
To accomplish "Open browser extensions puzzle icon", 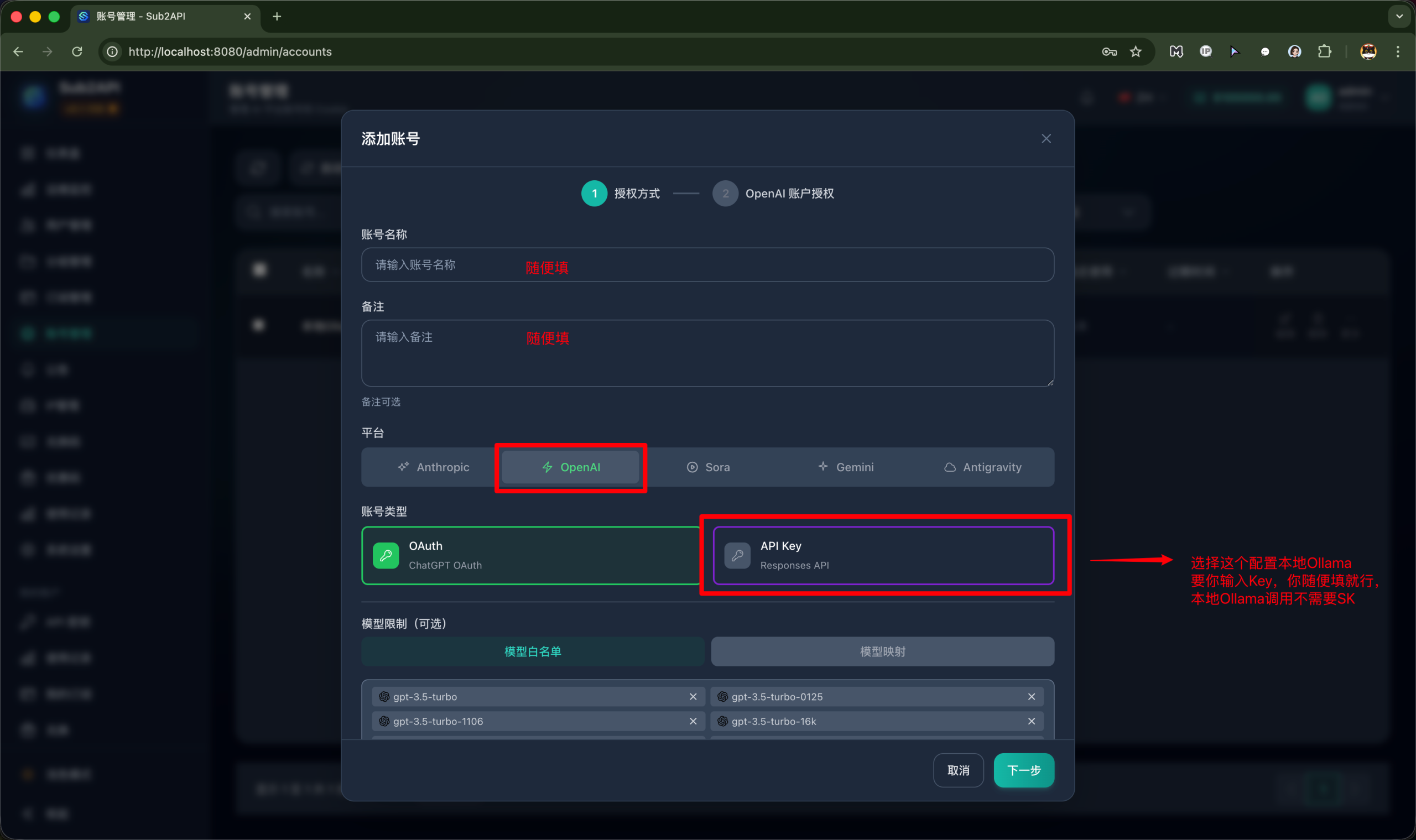I will pos(1324,51).
